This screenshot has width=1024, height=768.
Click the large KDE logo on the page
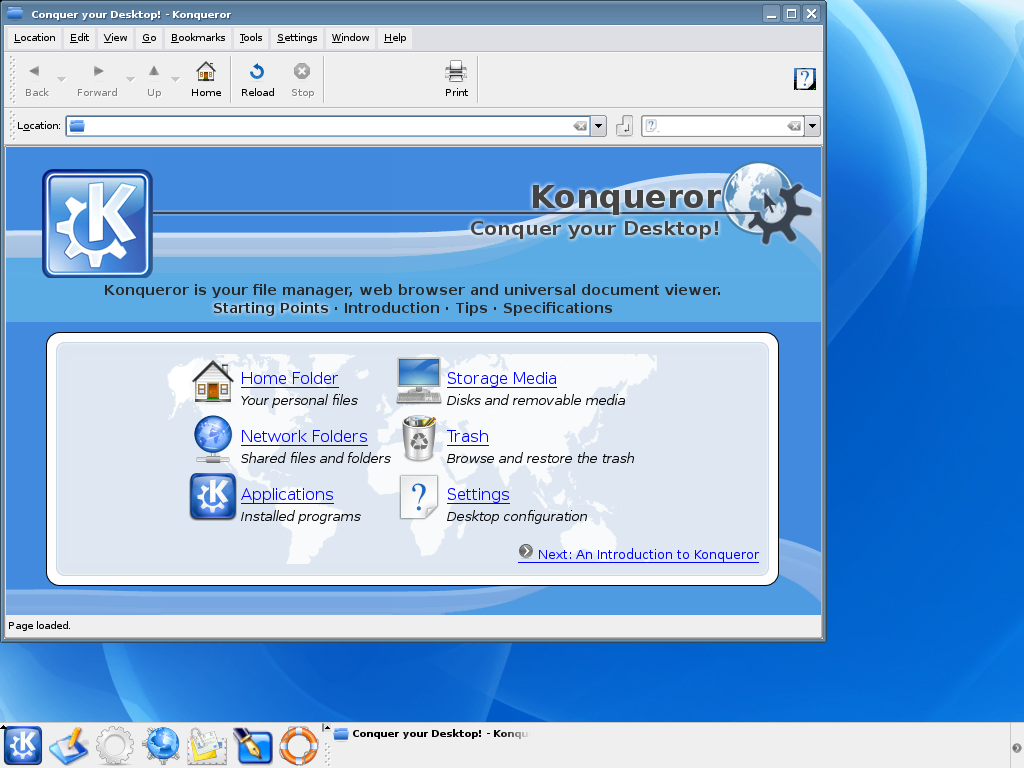tap(97, 223)
